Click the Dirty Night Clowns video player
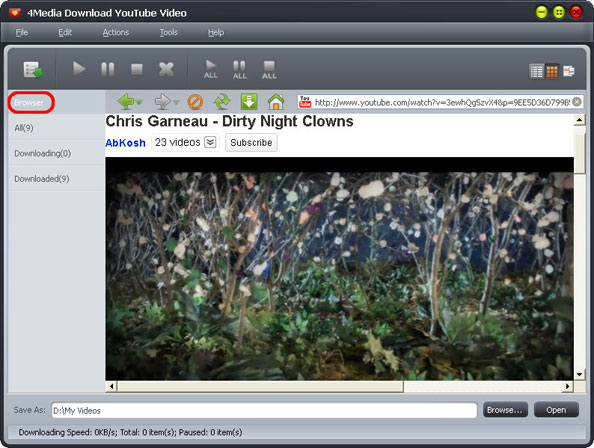The height and width of the screenshot is (448, 594). [339, 268]
